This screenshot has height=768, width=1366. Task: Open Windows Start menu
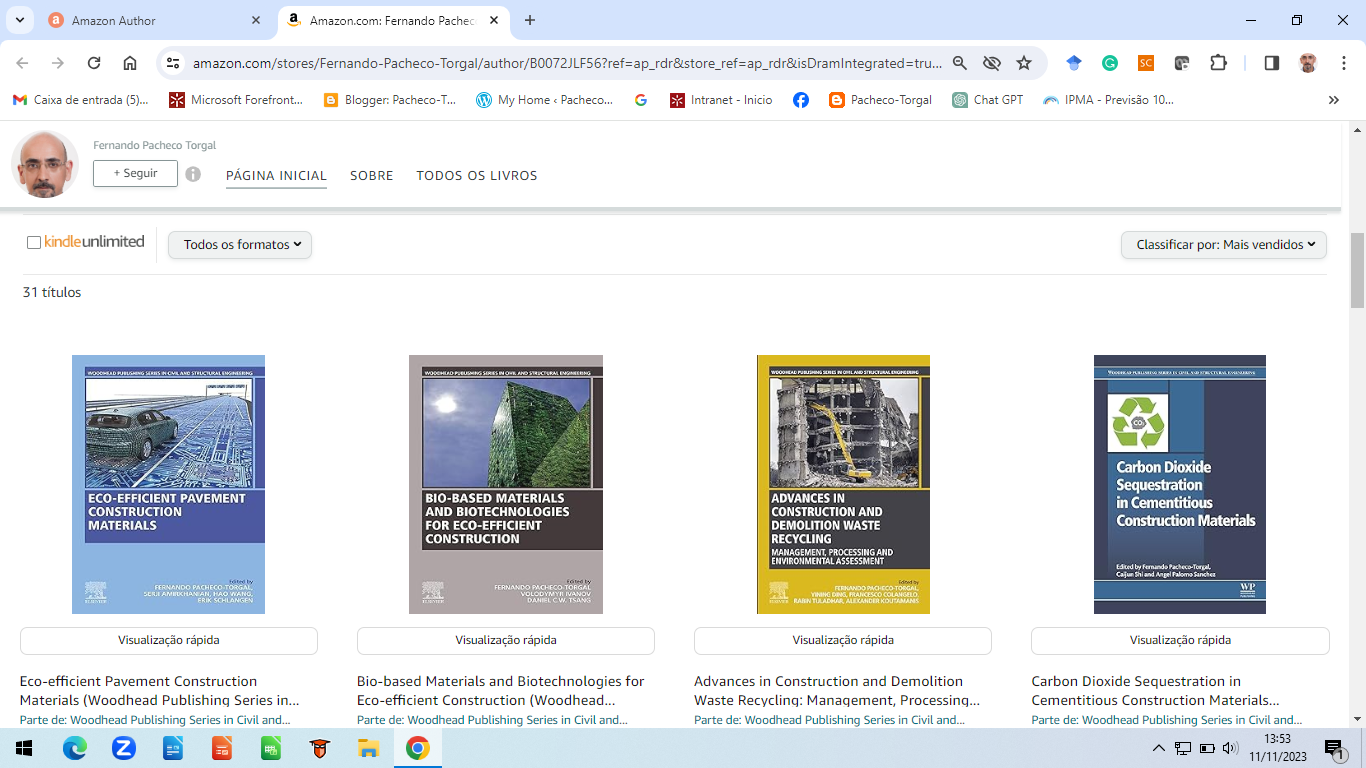point(24,748)
